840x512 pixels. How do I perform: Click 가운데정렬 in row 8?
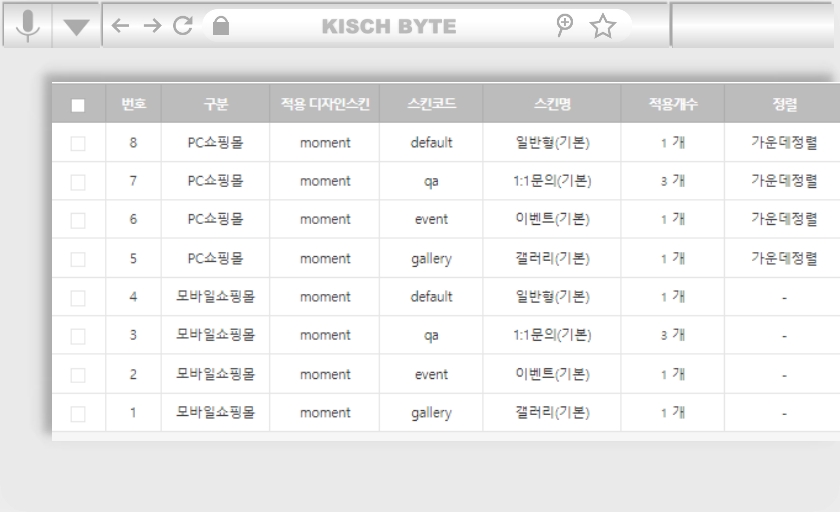[784, 142]
